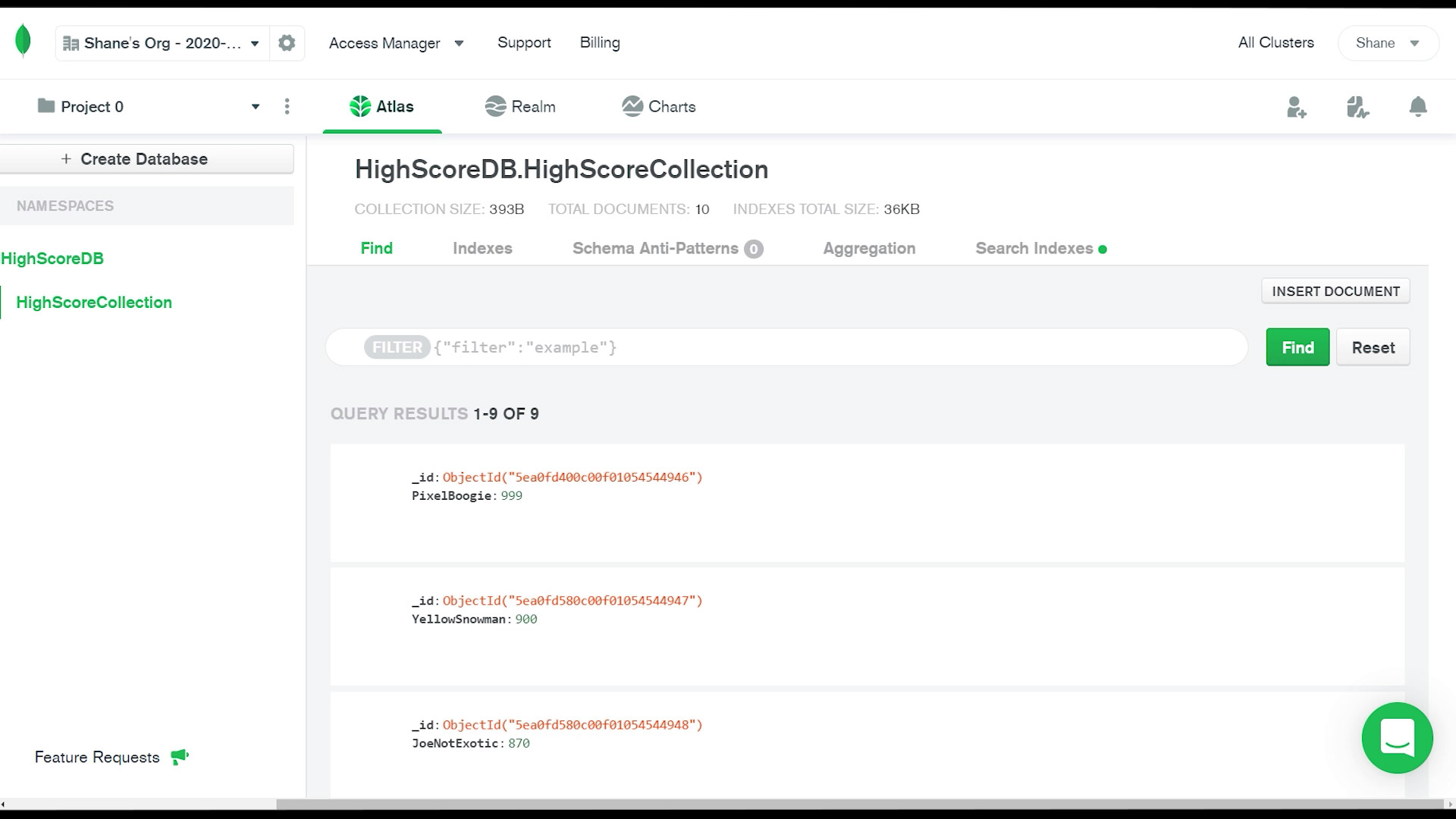This screenshot has height=819, width=1456.
Task: Open organization settings gear icon
Action: 287,43
